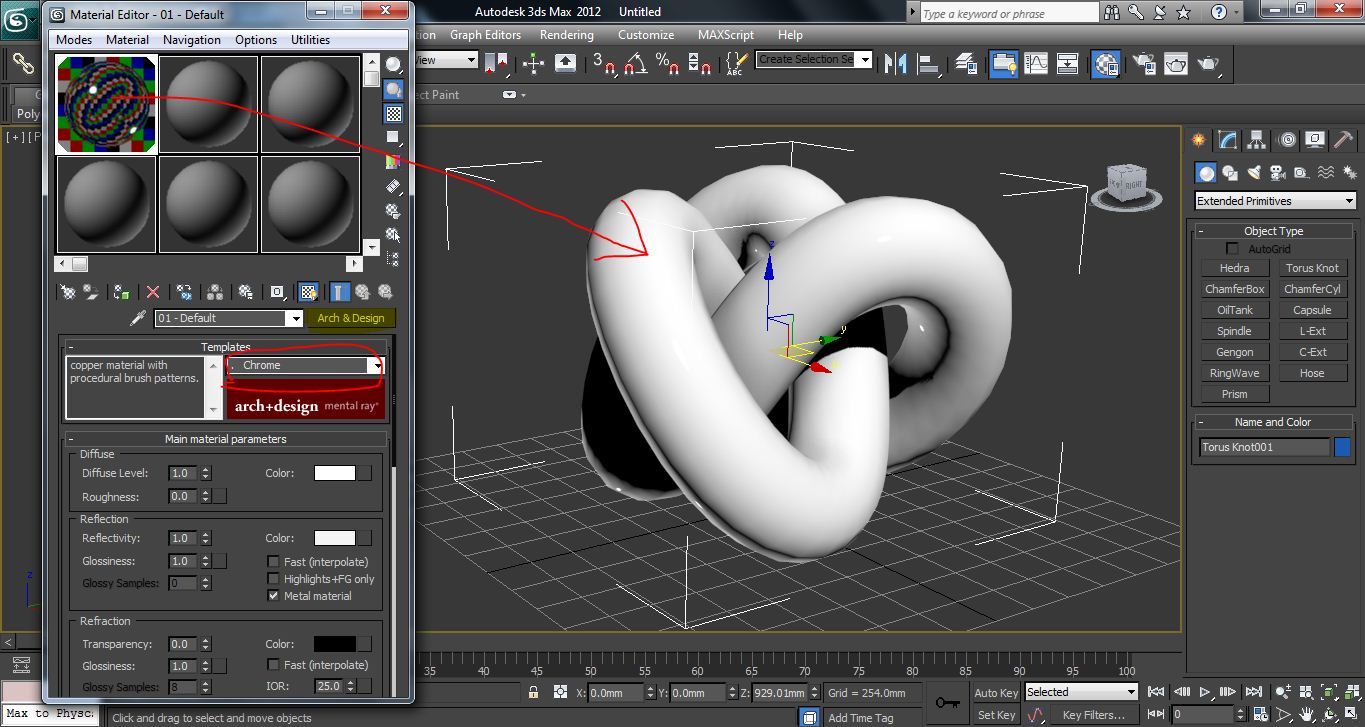Select the Cameras category icon
Image resolution: width=1365 pixels, height=727 pixels.
(1276, 172)
